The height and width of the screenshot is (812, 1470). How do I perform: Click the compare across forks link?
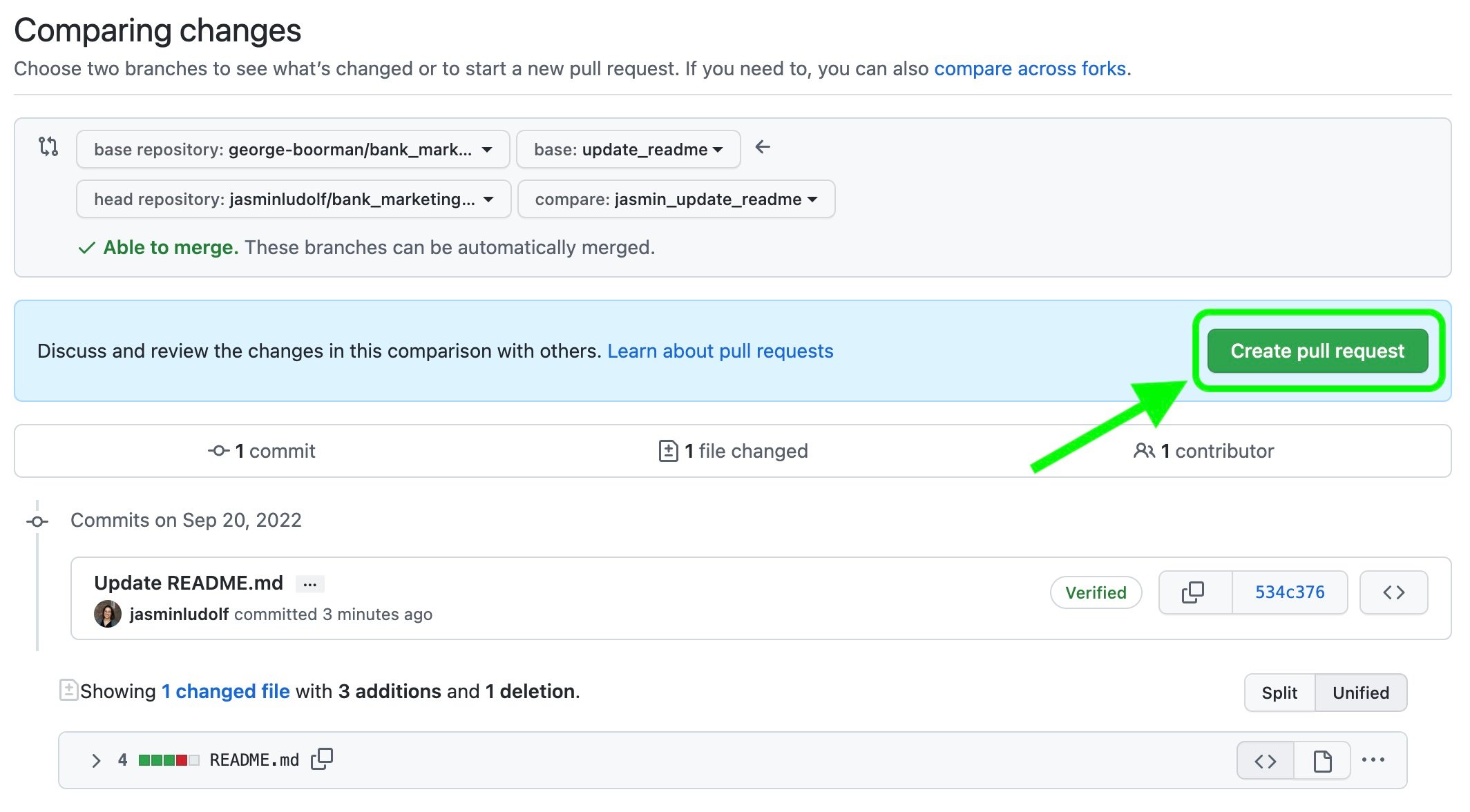(x=1030, y=68)
